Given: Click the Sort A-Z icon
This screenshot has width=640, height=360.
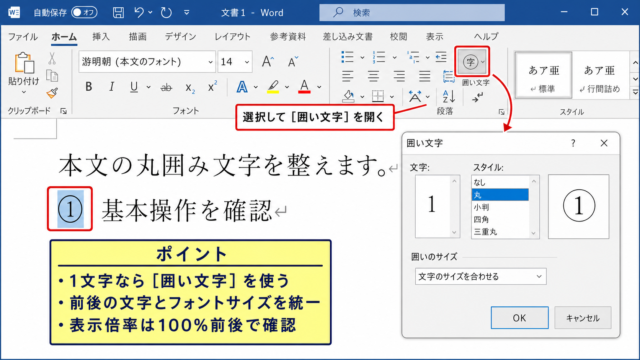Looking at the screenshot, I should (x=449, y=96).
